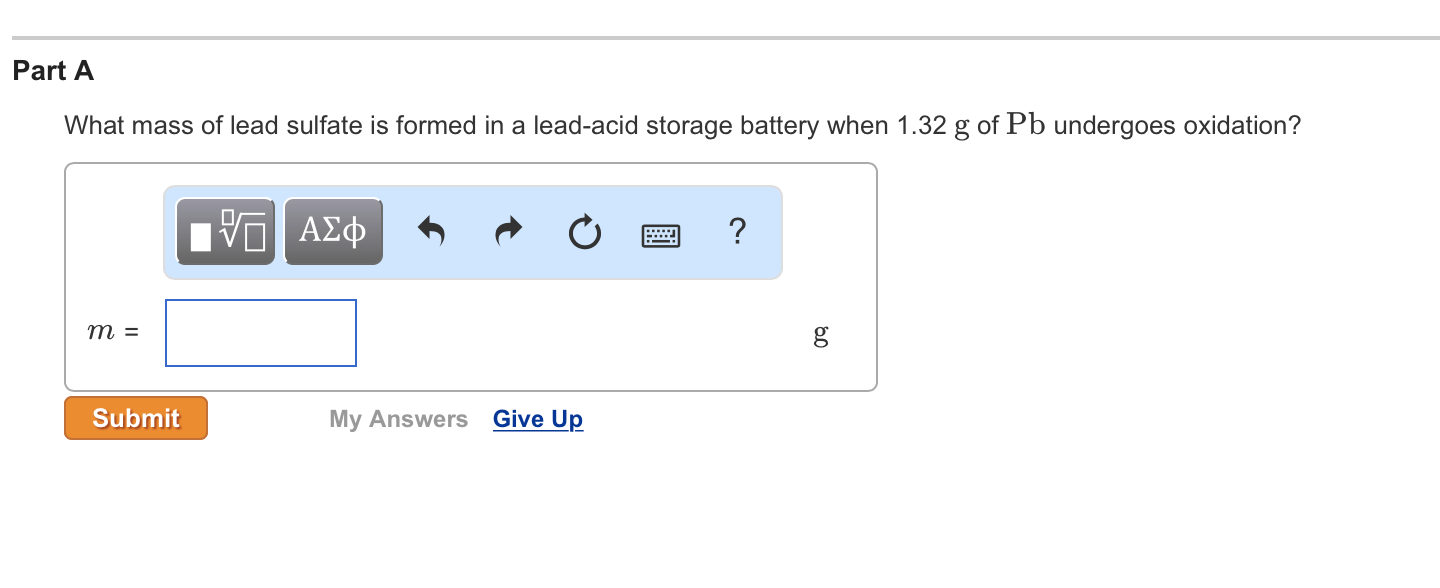Open help via the question mark
1440x588 pixels.
(737, 232)
